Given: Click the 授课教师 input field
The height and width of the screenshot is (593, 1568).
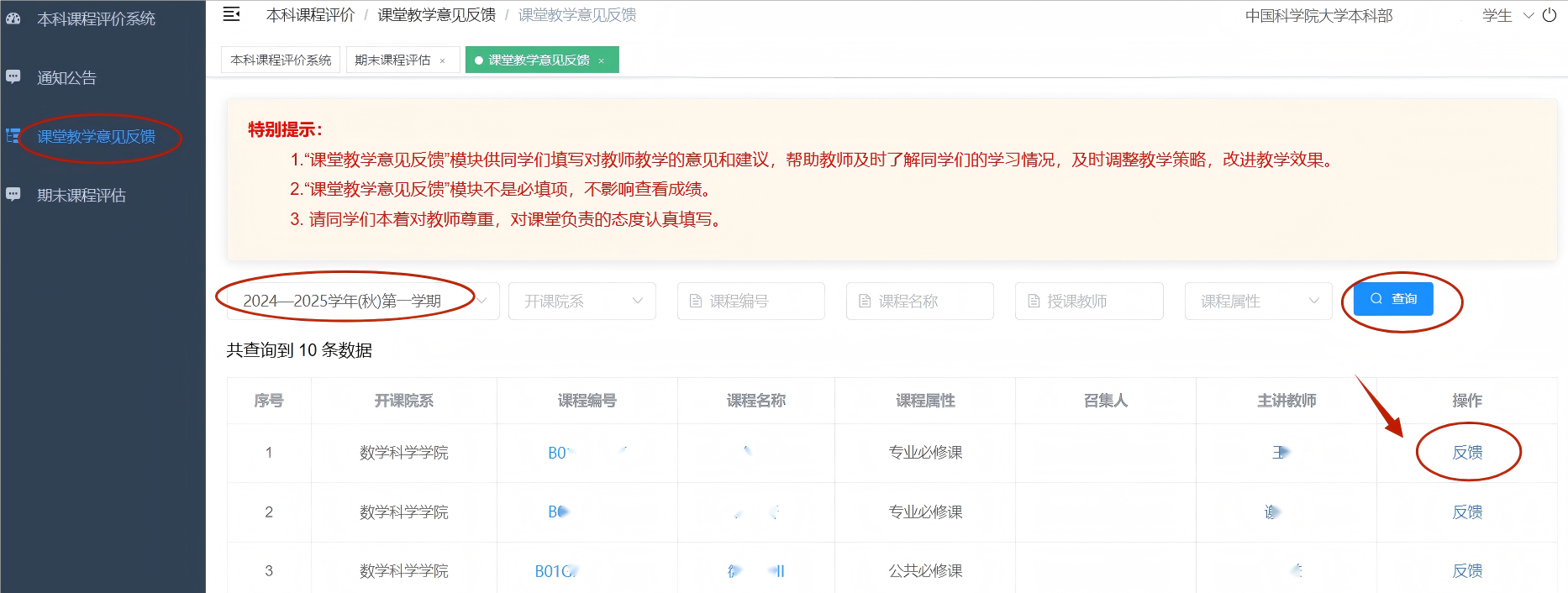Looking at the screenshot, I should pos(1089,301).
